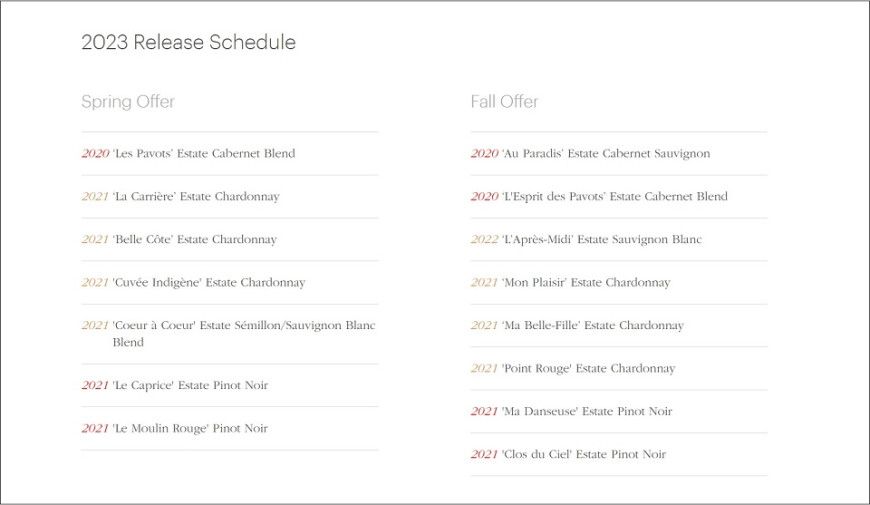Select 2021 'Ma Danseuse' Estate Pinot Noir
Viewport: 870px width, 505px height.
571,411
